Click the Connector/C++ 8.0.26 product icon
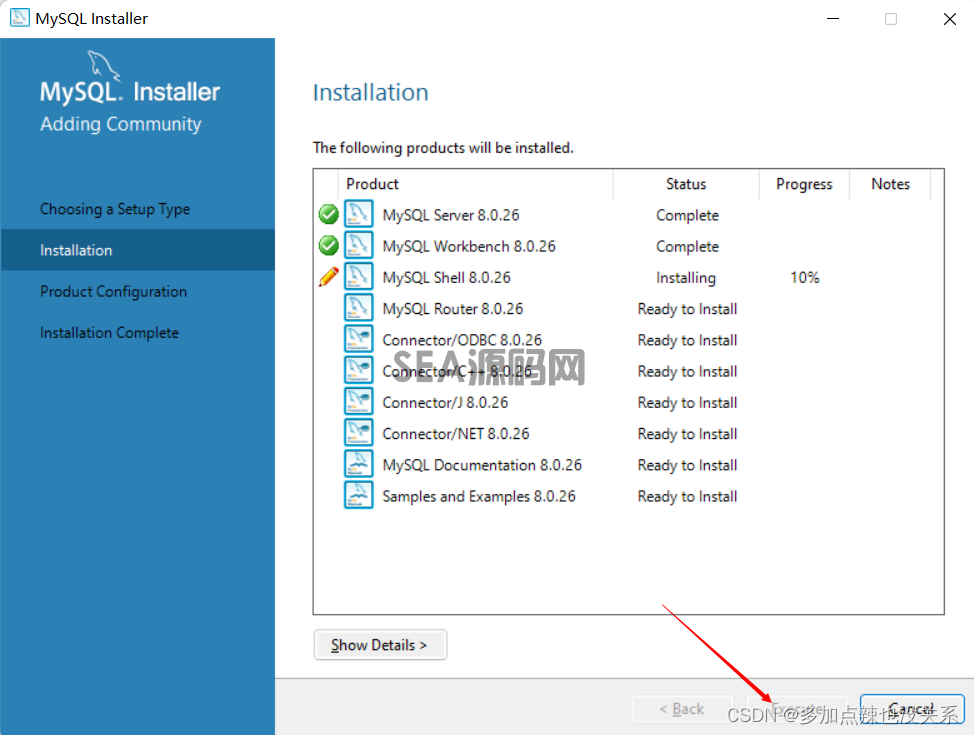Screen dimensions: 974x735 click(x=358, y=370)
